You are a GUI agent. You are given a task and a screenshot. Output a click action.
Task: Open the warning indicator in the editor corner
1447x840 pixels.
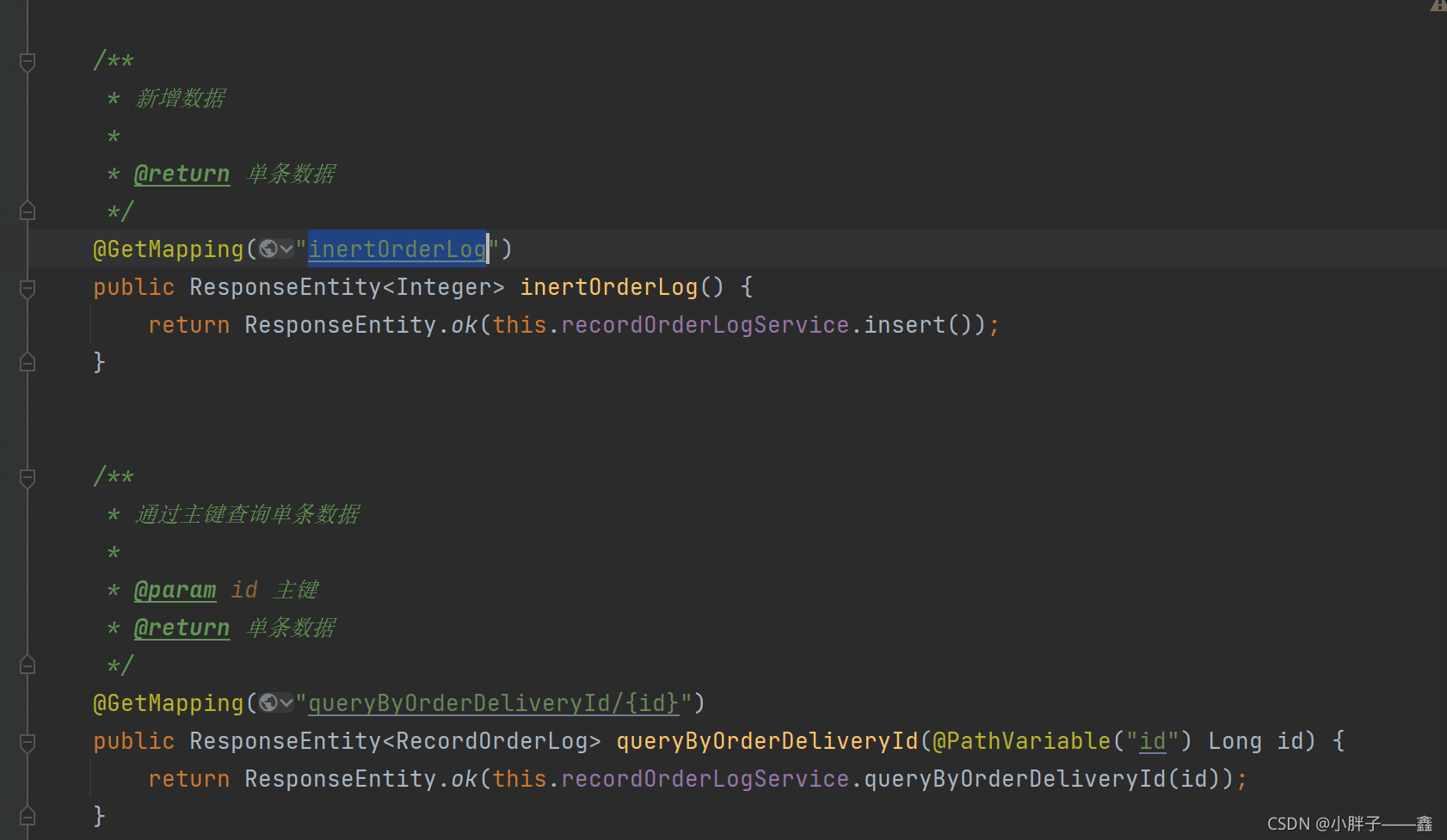1438,5
